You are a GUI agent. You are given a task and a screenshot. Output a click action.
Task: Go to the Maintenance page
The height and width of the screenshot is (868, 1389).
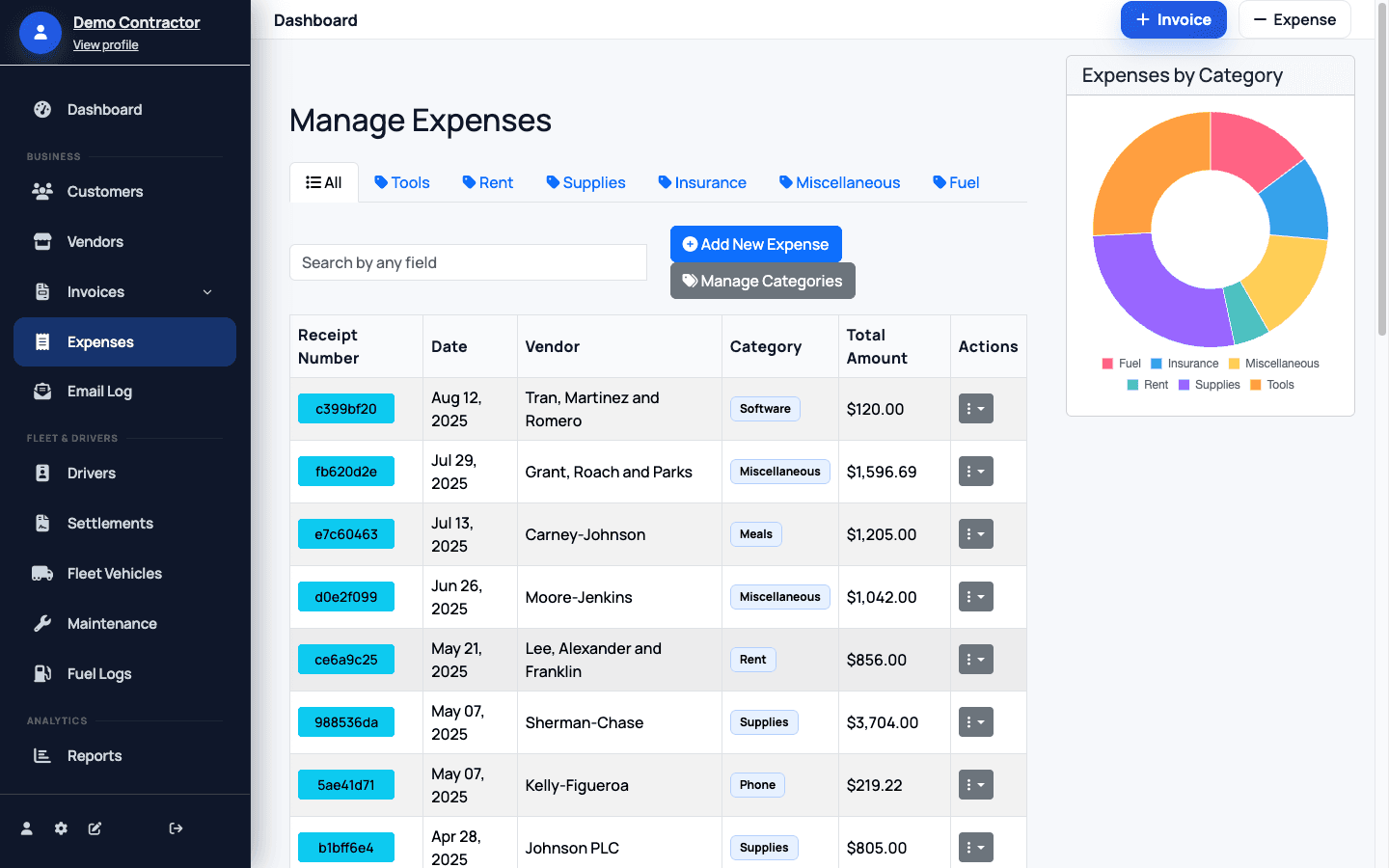coord(124,624)
